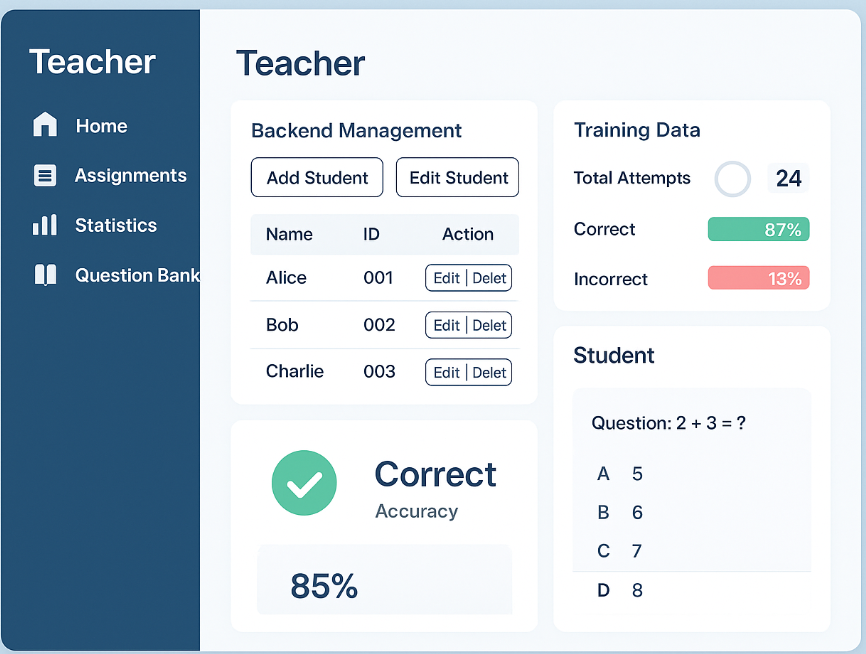Viewport: 866px width, 654px height.
Task: Click the Home house icon
Action: coord(45,125)
